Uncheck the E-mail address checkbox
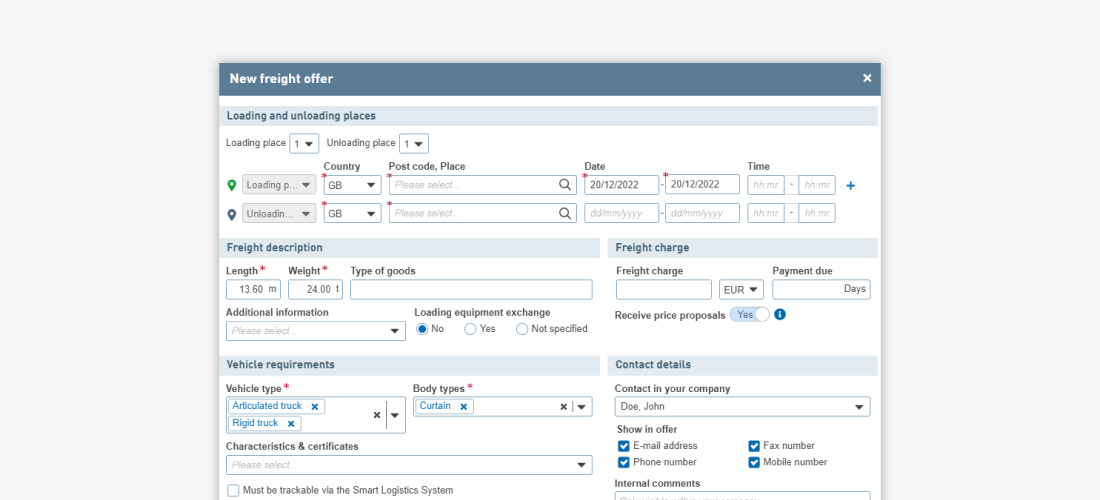The height and width of the screenshot is (500, 1100). pyautogui.click(x=624, y=446)
